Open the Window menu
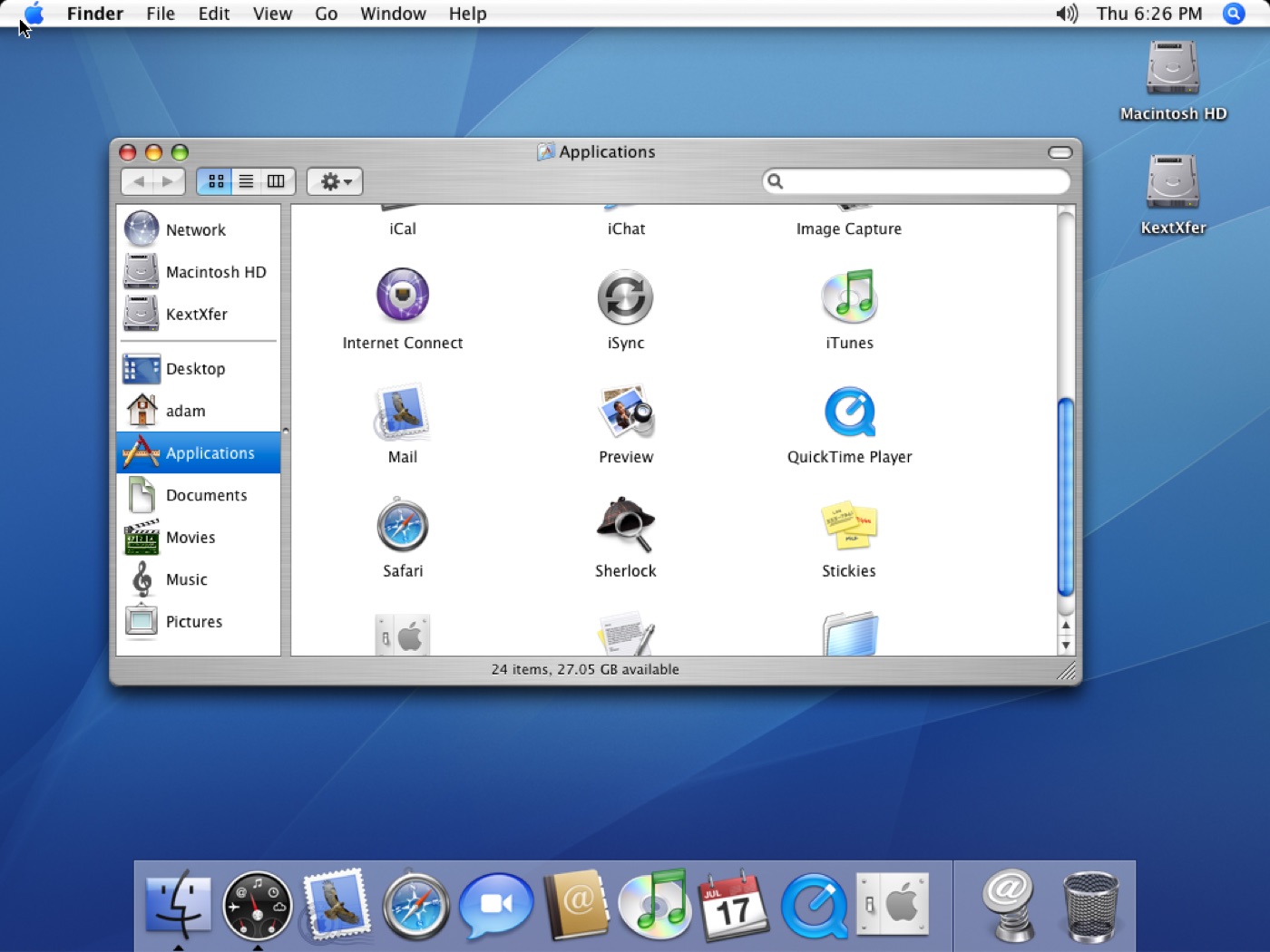Image resolution: width=1270 pixels, height=952 pixels. point(393,14)
